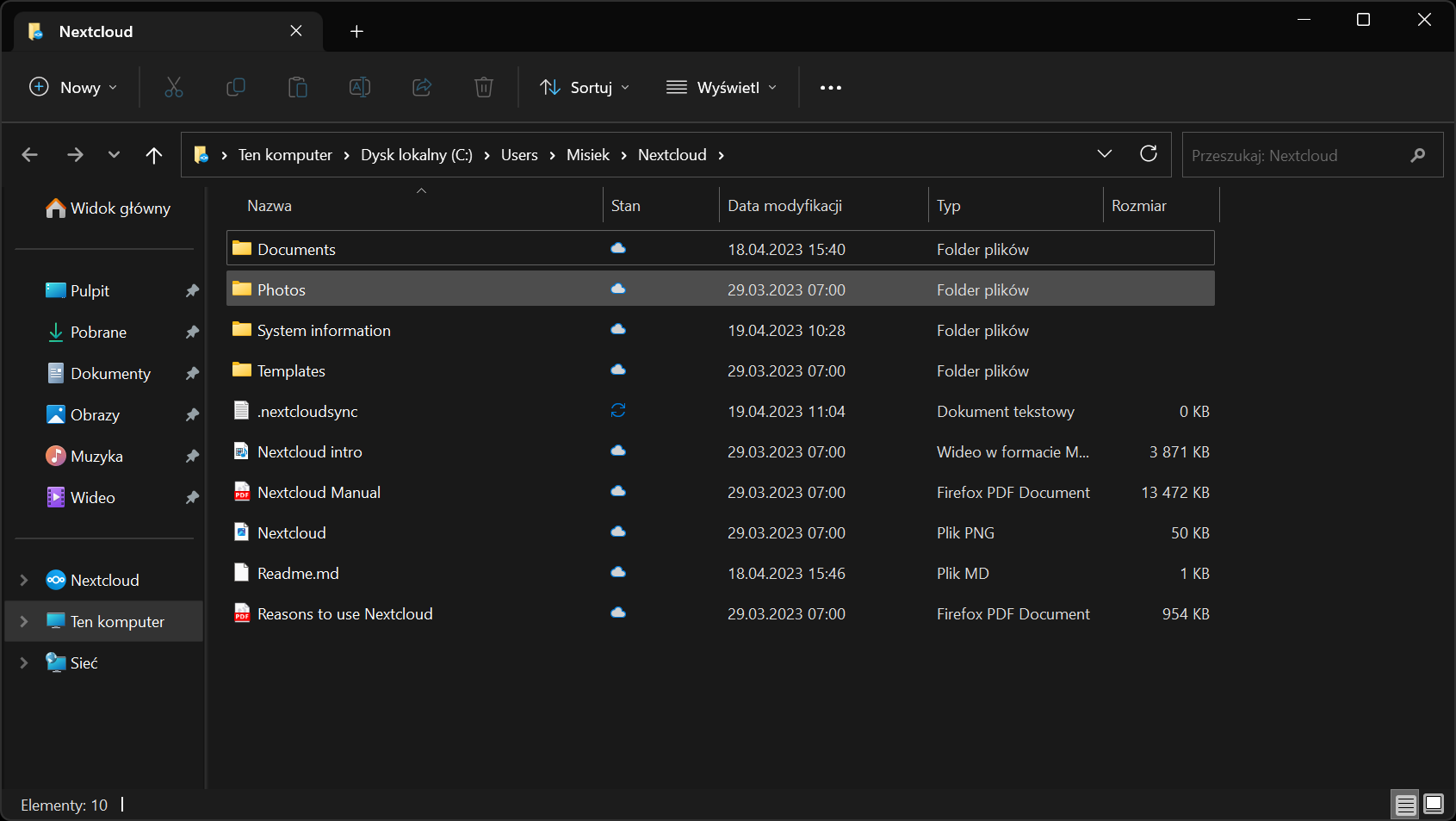Screen dimensions: 1456x821
Task: Refresh the folder view
Action: tap(1149, 153)
